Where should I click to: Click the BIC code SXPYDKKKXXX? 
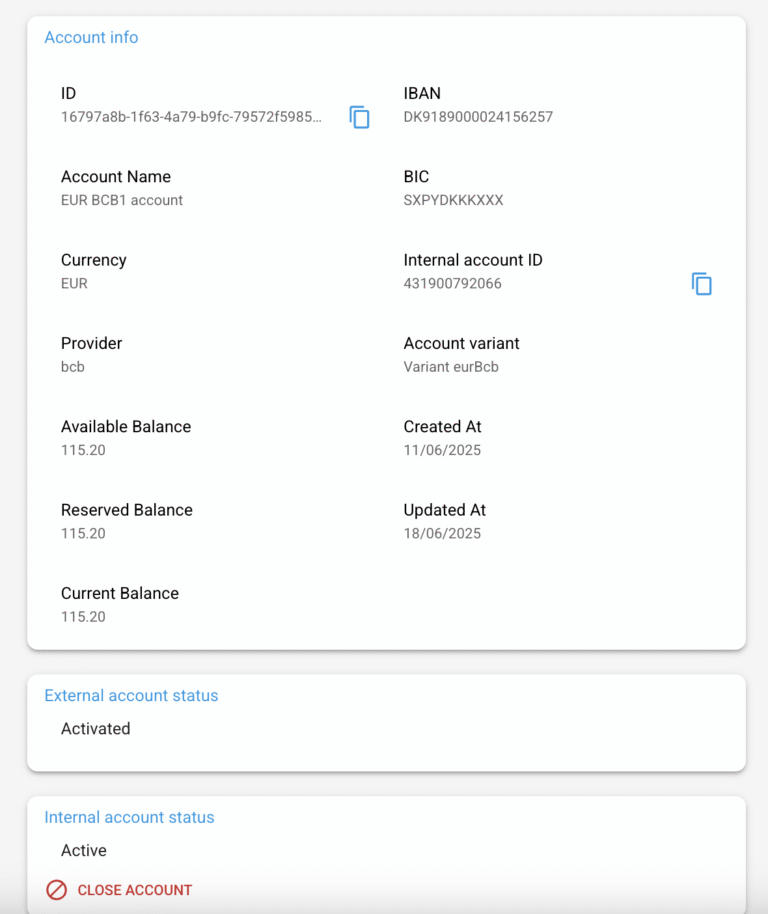pyautogui.click(x=453, y=200)
